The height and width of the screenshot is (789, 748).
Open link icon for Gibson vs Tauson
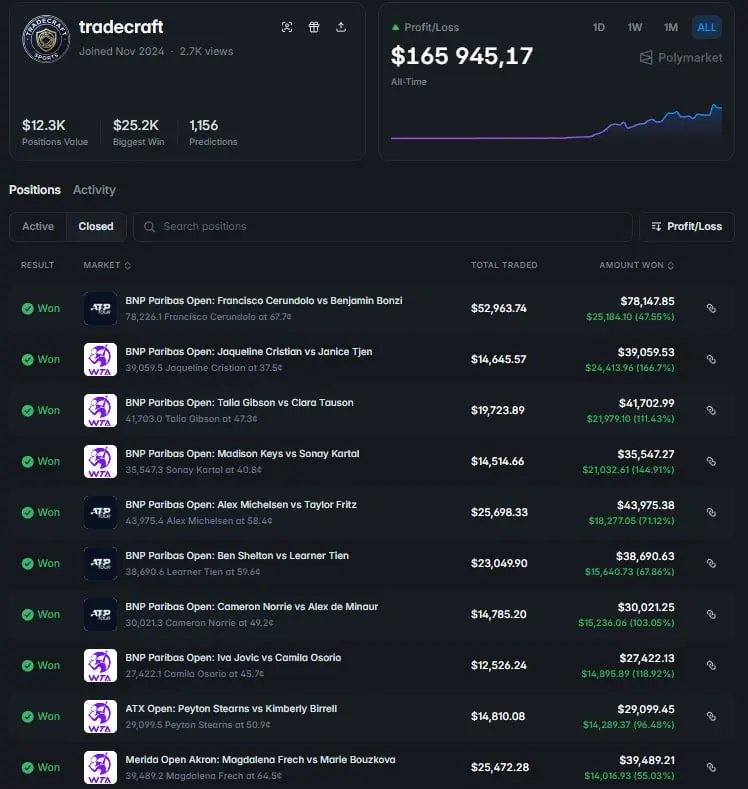[x=711, y=411]
